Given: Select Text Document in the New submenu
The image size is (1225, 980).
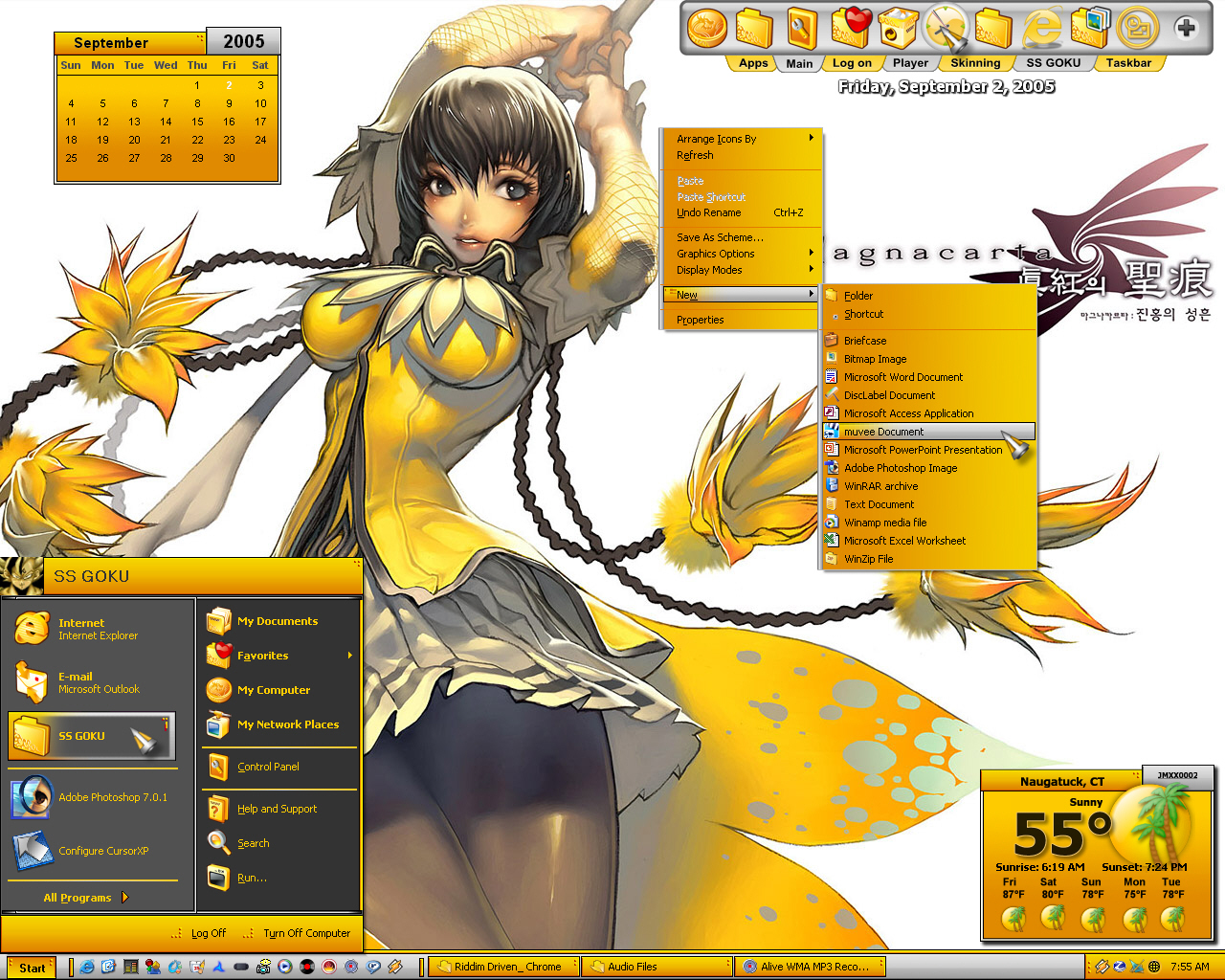Looking at the screenshot, I should [x=928, y=504].
